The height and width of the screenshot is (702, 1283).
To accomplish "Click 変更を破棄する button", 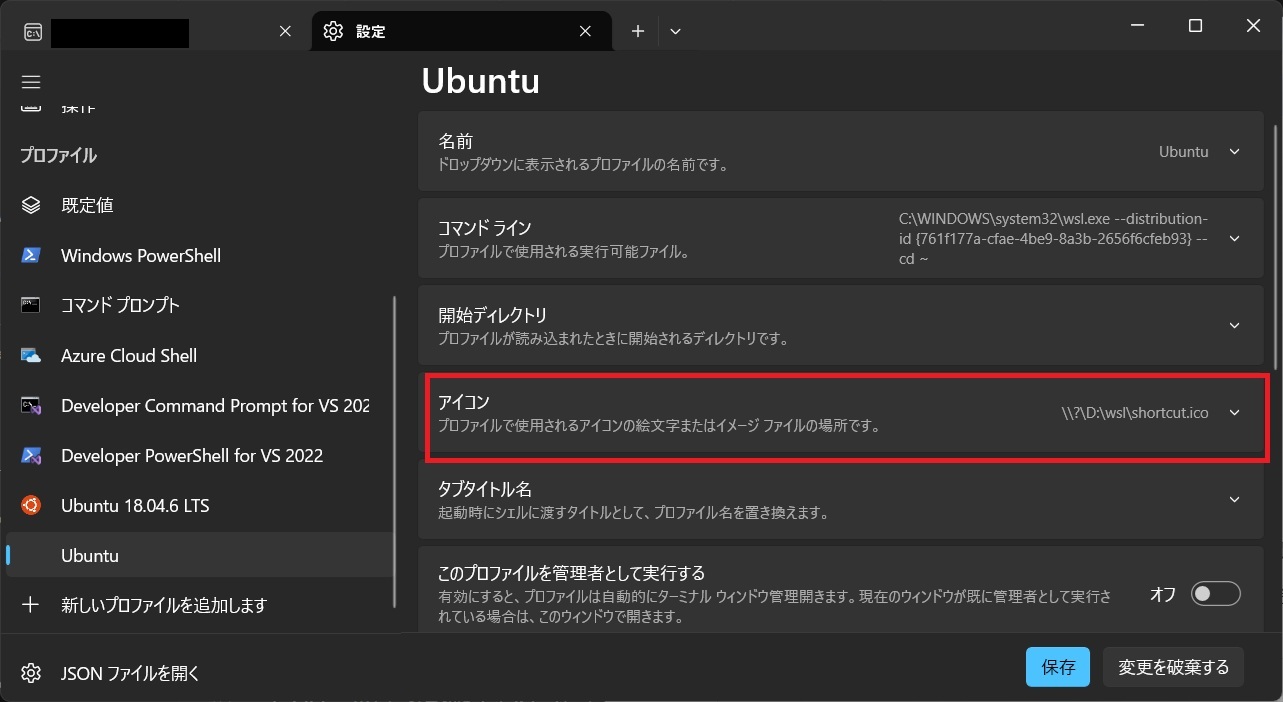I will tap(1174, 667).
